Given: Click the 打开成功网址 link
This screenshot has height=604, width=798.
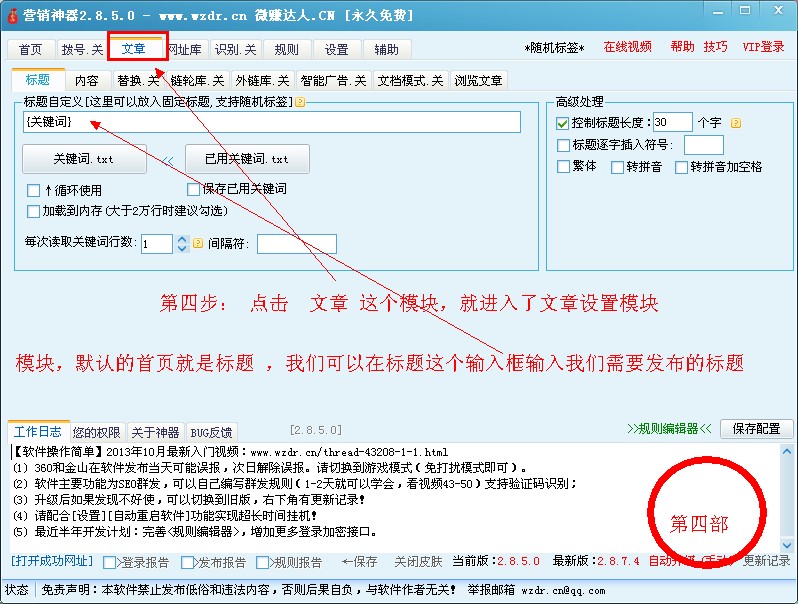Looking at the screenshot, I should (x=52, y=561).
